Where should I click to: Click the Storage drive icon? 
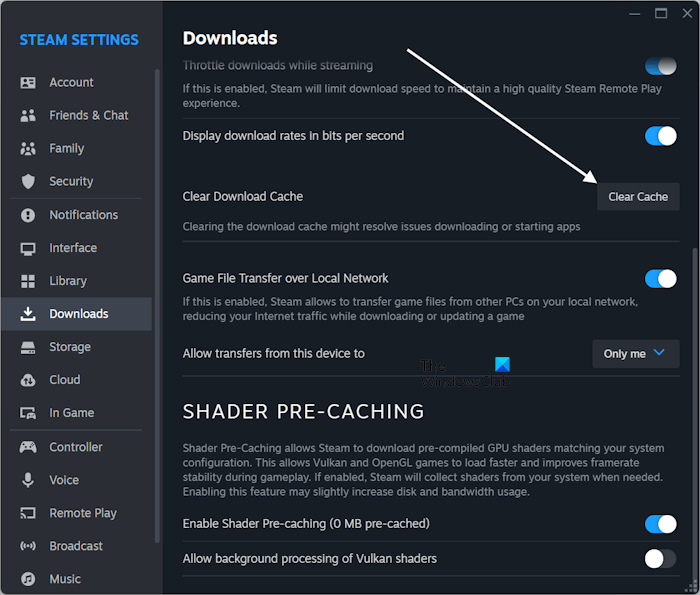click(28, 347)
